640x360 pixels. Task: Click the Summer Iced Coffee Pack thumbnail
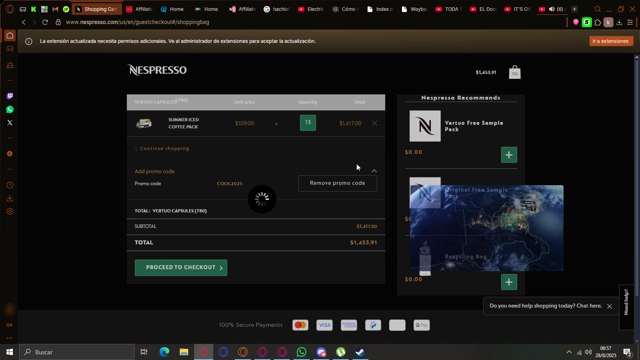pos(144,123)
